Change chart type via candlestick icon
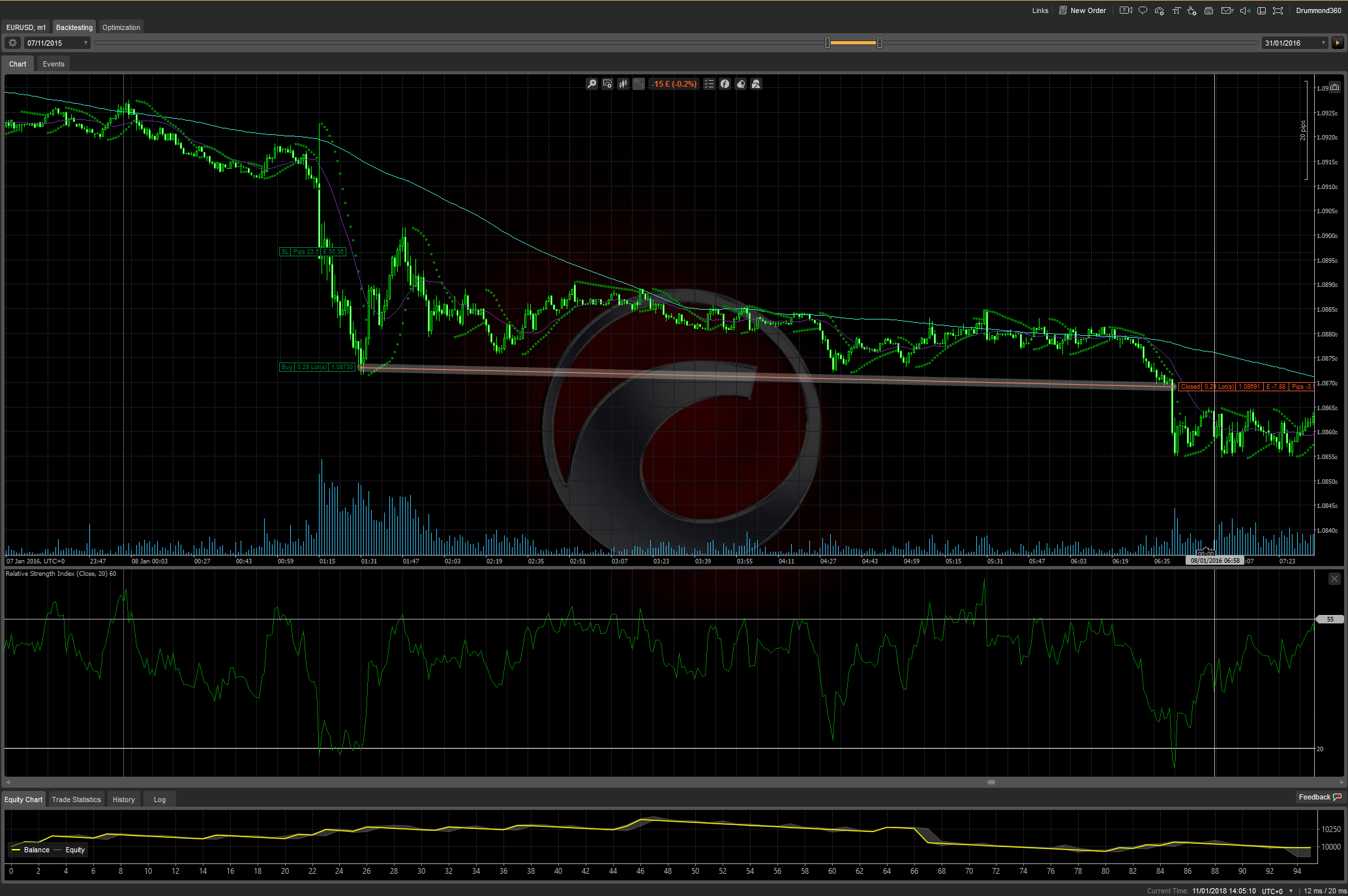The width and height of the screenshot is (1348, 896). coord(623,84)
